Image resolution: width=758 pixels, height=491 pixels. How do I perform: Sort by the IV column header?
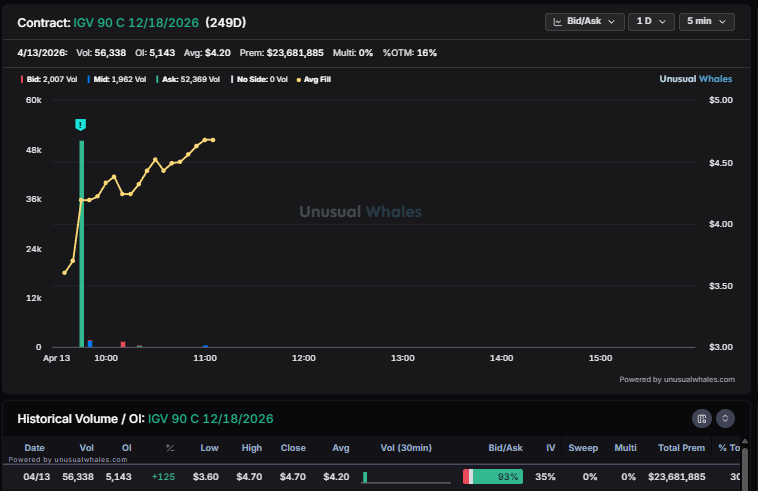(551, 448)
